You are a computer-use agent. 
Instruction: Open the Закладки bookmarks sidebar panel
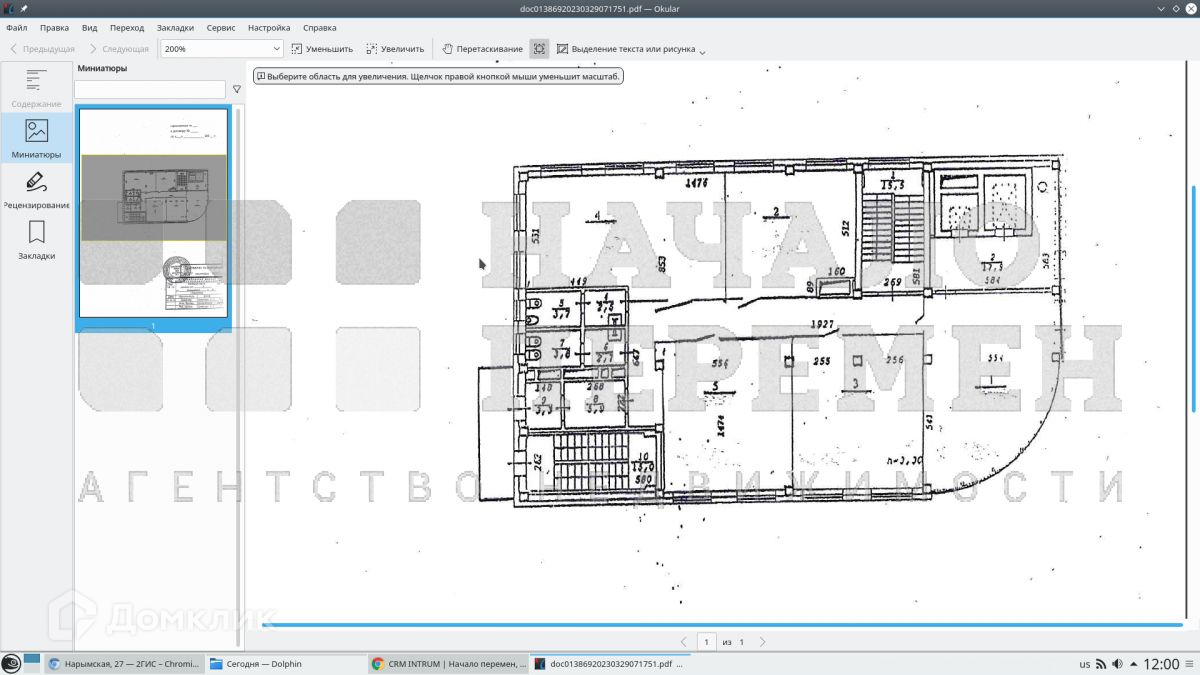pyautogui.click(x=36, y=240)
